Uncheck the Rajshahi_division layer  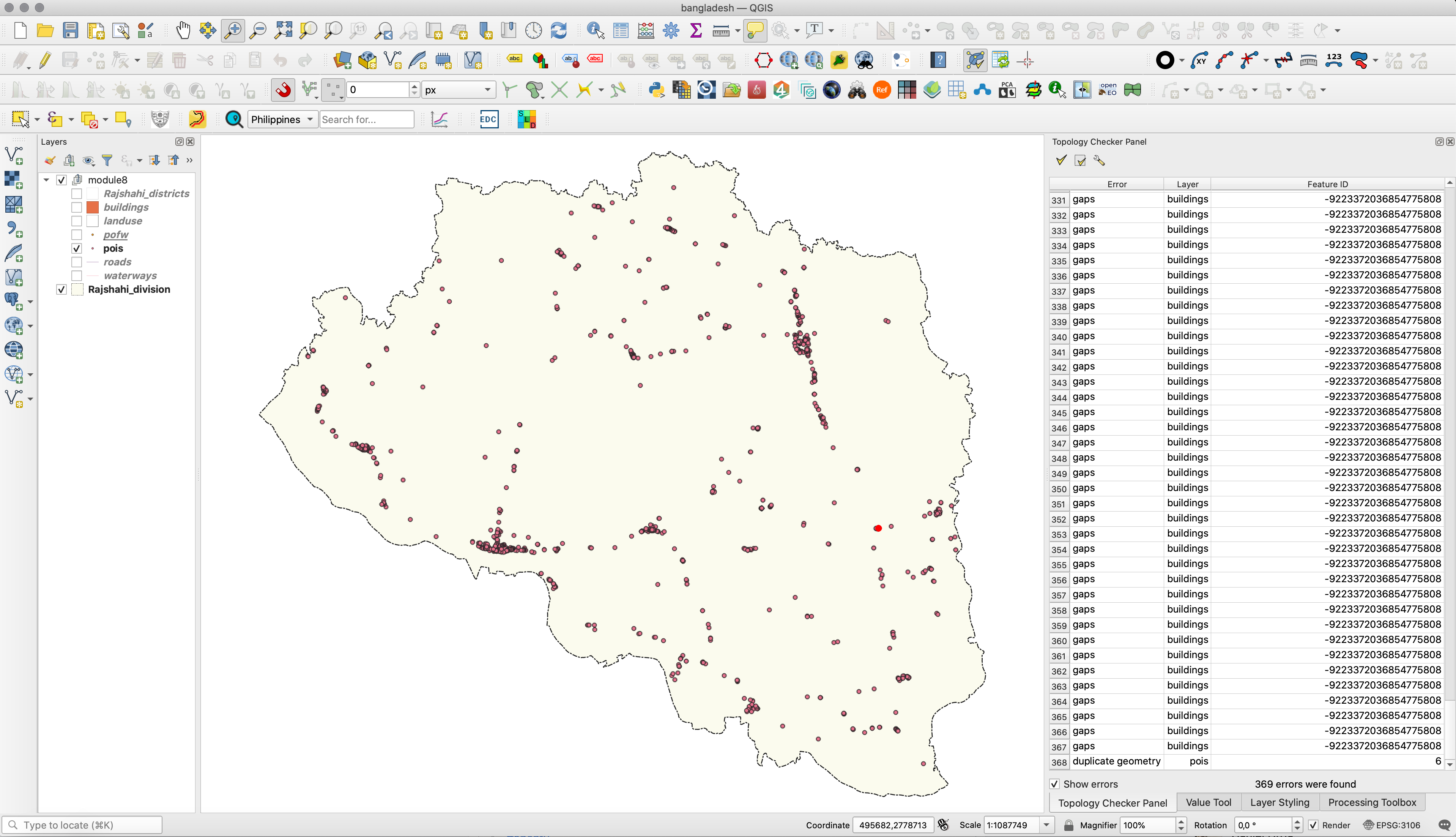61,290
